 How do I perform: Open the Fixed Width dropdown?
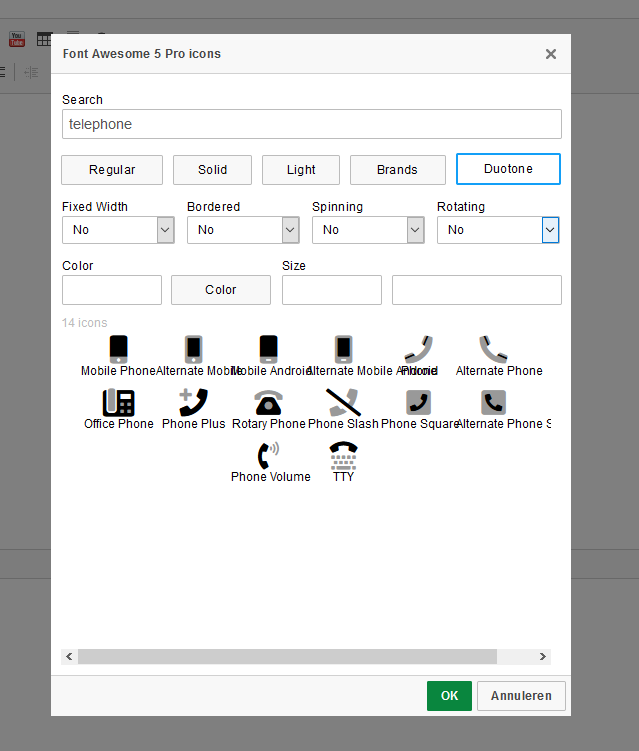119,230
